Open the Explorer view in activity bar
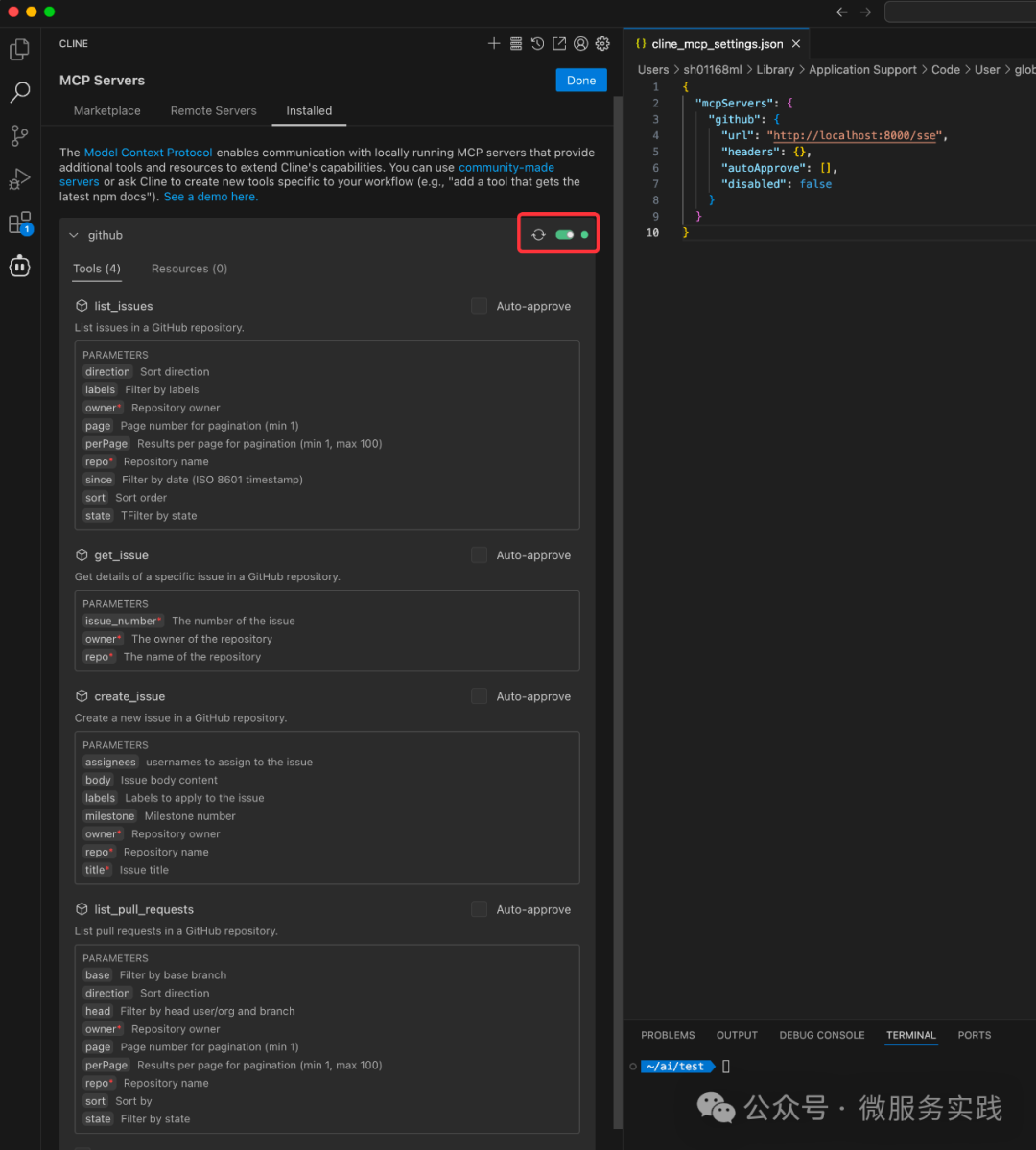Image resolution: width=1036 pixels, height=1150 pixels. tap(20, 49)
